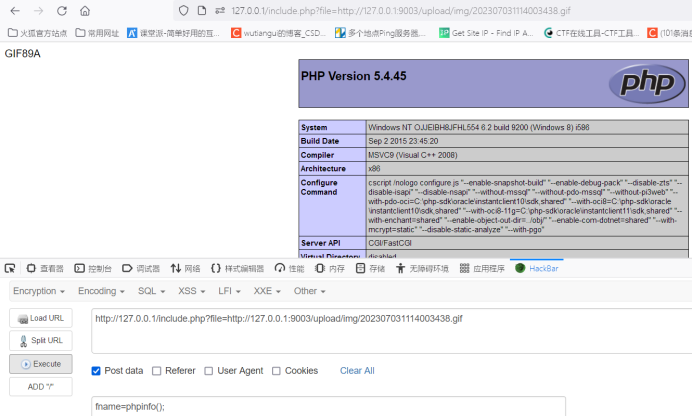
Task: Expand the Encryption dropdown menu
Action: tap(39, 291)
